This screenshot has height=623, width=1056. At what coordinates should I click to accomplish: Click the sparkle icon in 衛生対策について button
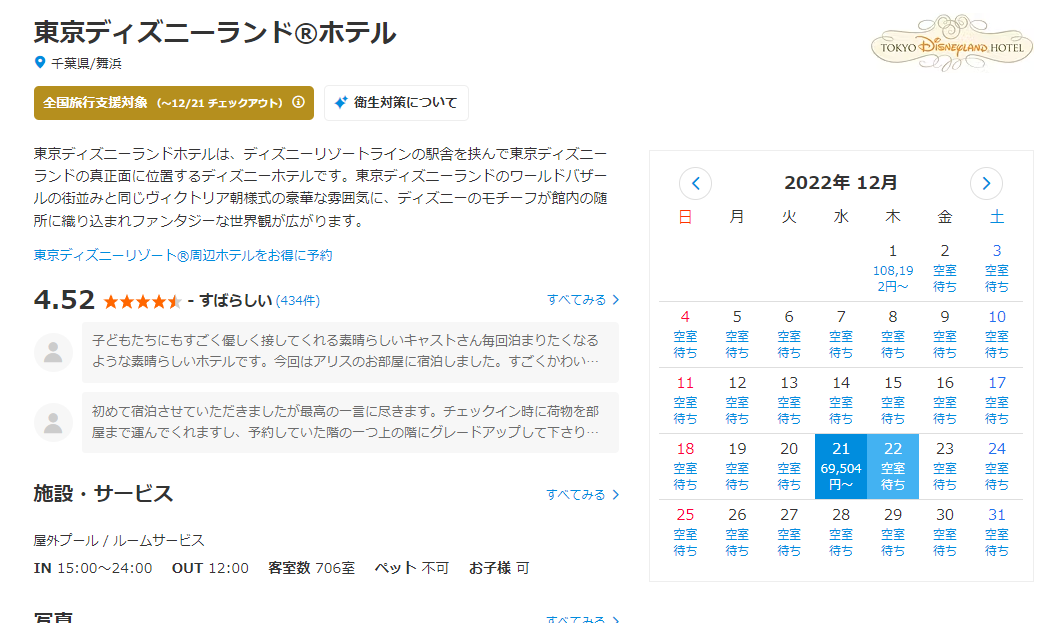click(341, 102)
